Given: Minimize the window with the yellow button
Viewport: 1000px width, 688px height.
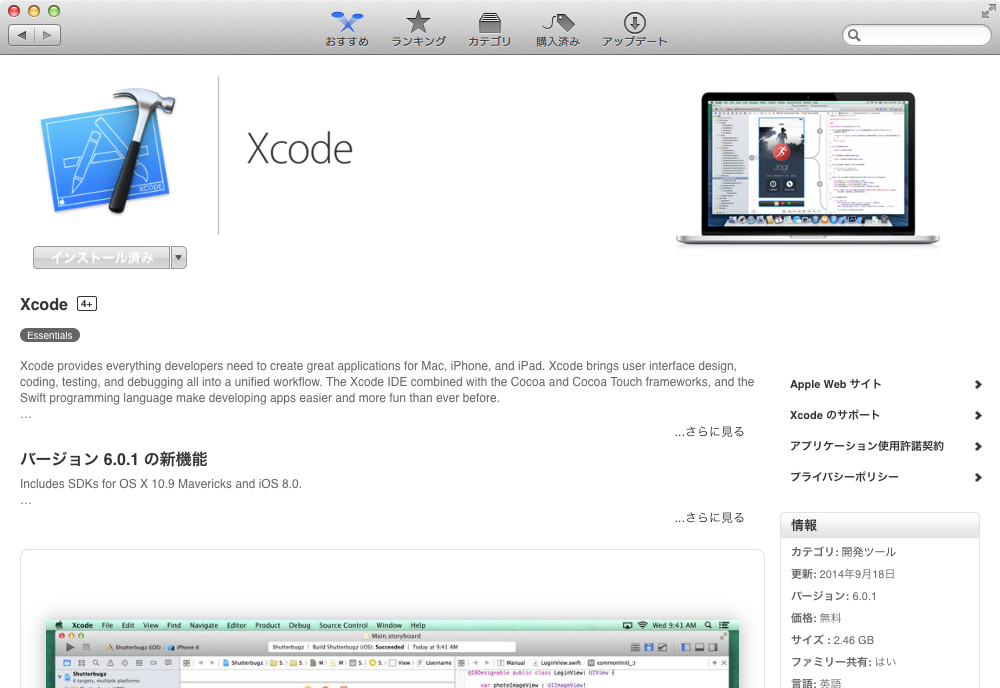Looking at the screenshot, I should 34,11.
